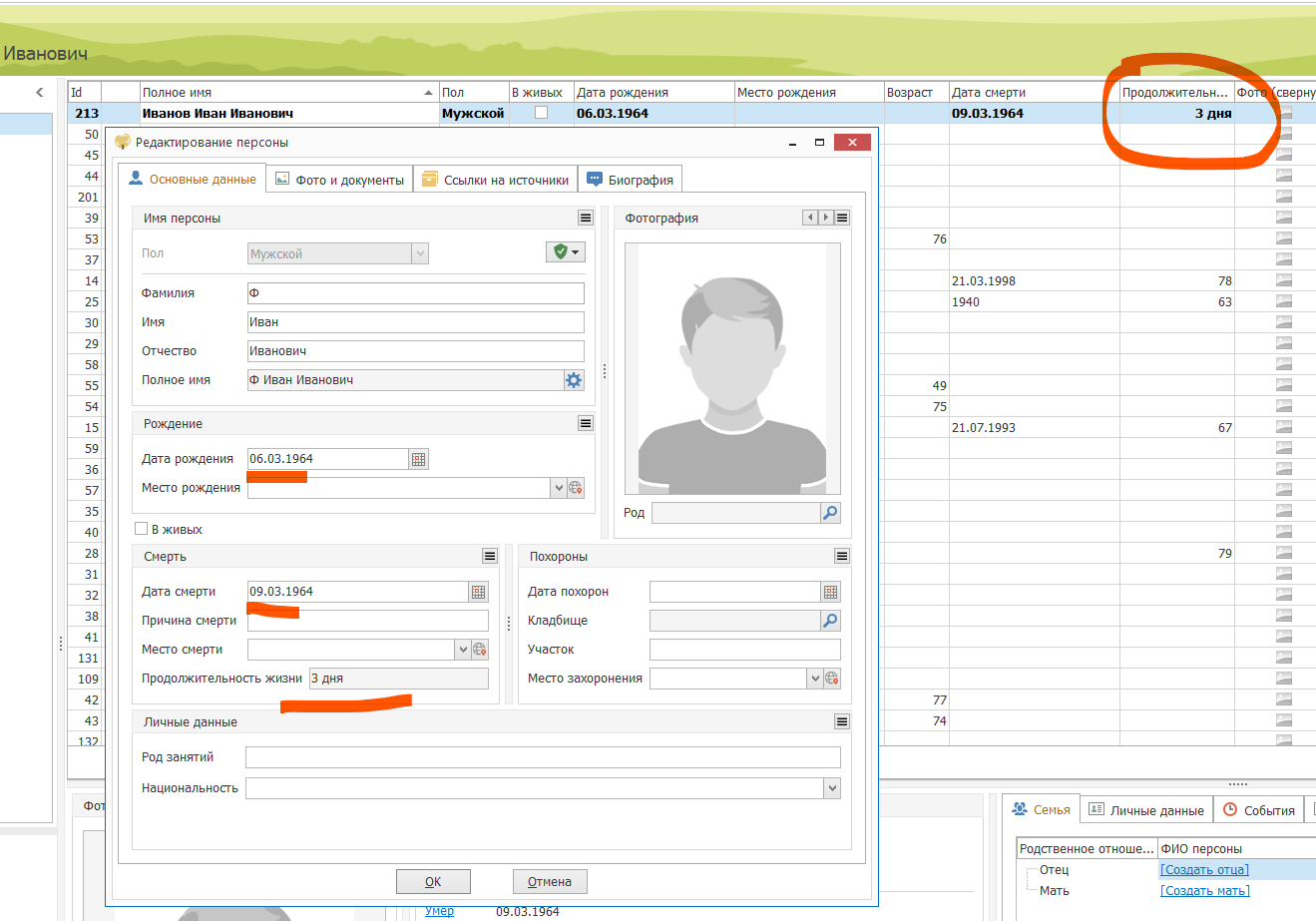Click the Умер link at bottom
This screenshot has width=1316, height=921.
coord(439,911)
